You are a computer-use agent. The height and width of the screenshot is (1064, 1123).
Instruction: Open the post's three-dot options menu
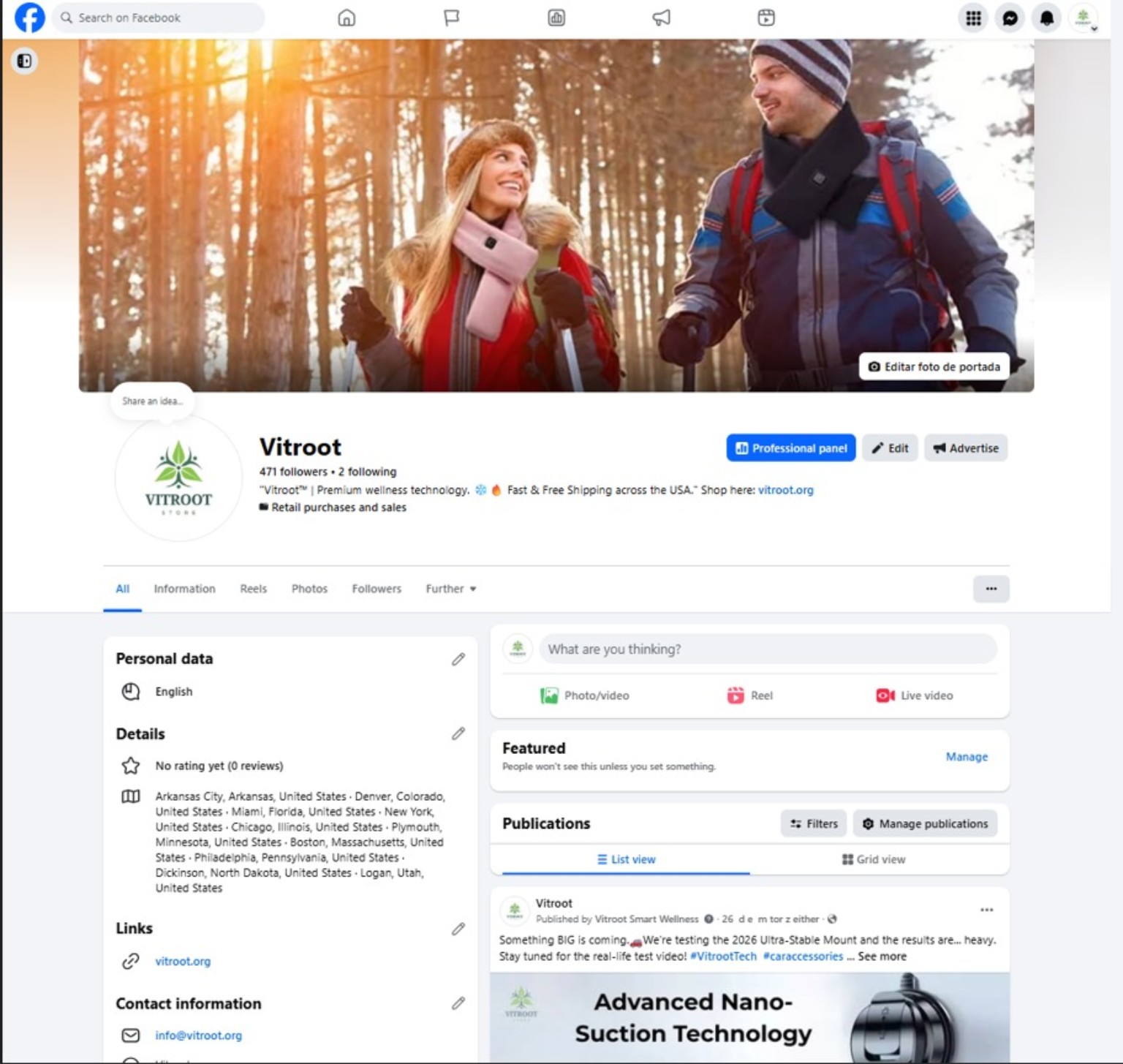[x=986, y=910]
